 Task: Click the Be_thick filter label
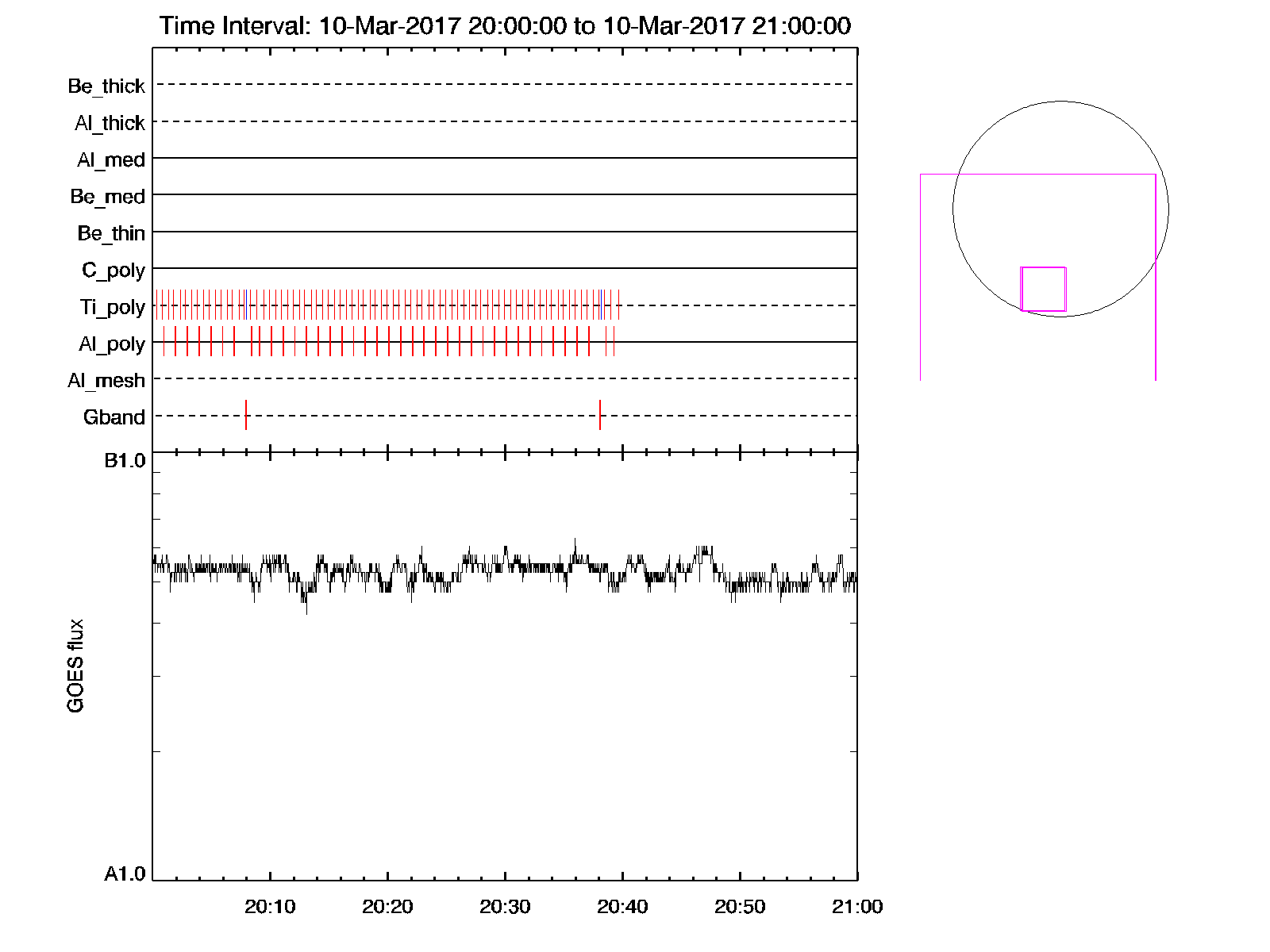[x=106, y=86]
